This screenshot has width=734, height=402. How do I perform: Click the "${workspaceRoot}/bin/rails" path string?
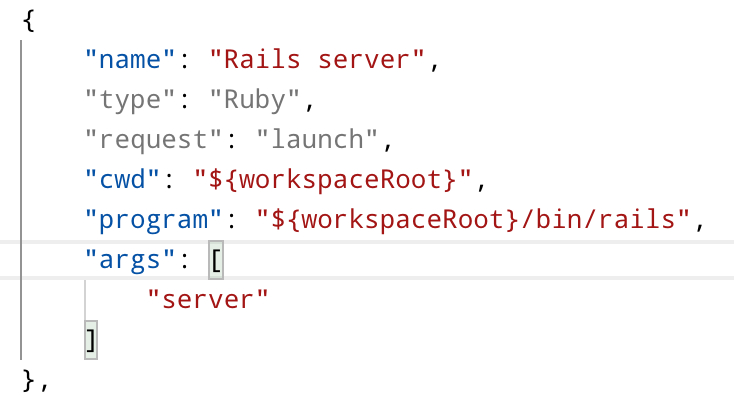tap(473, 219)
